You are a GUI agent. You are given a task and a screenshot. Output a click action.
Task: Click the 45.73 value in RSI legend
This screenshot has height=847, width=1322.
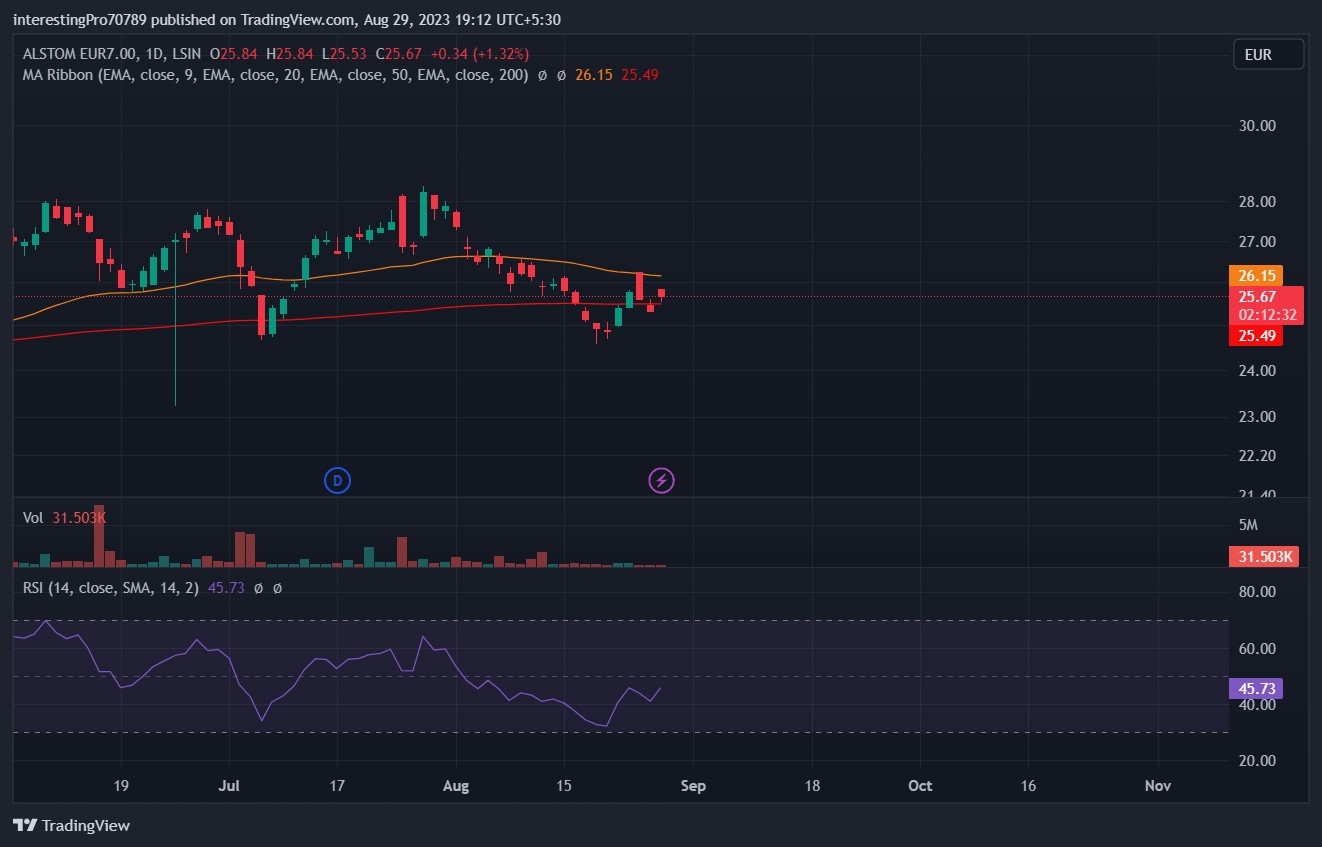click(226, 588)
